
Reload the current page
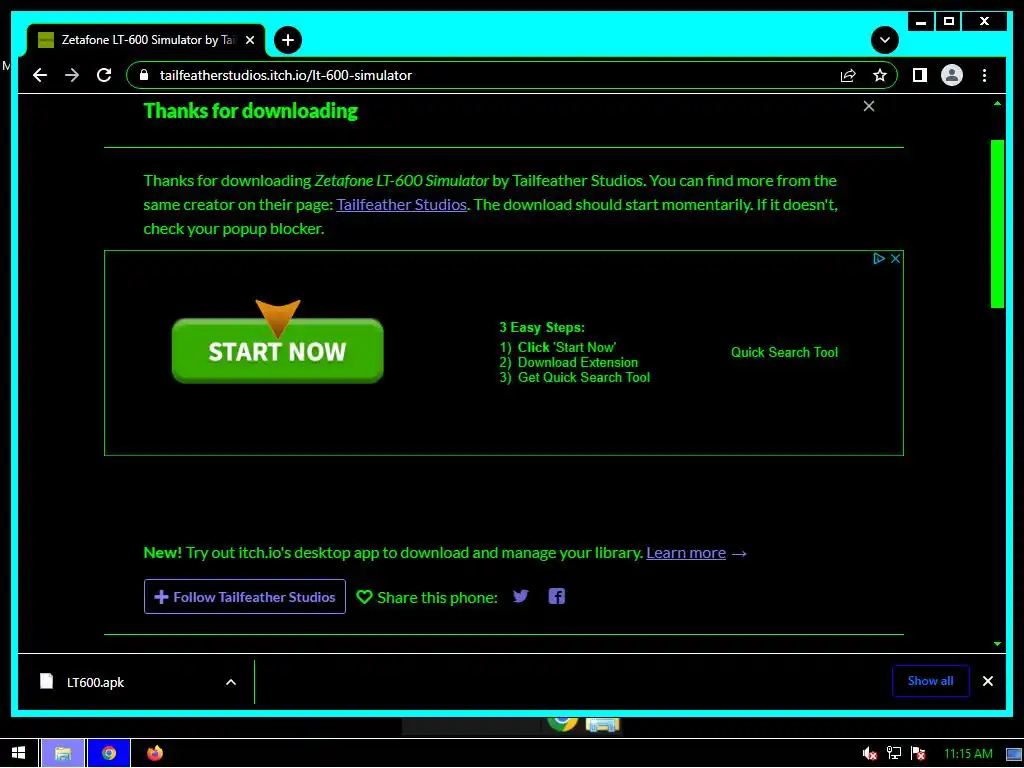104,75
